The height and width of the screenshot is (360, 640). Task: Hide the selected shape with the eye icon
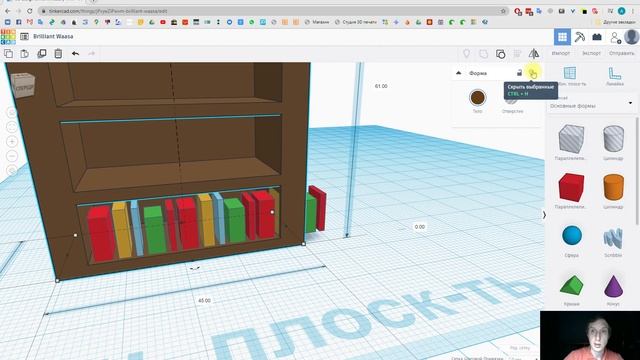point(533,73)
